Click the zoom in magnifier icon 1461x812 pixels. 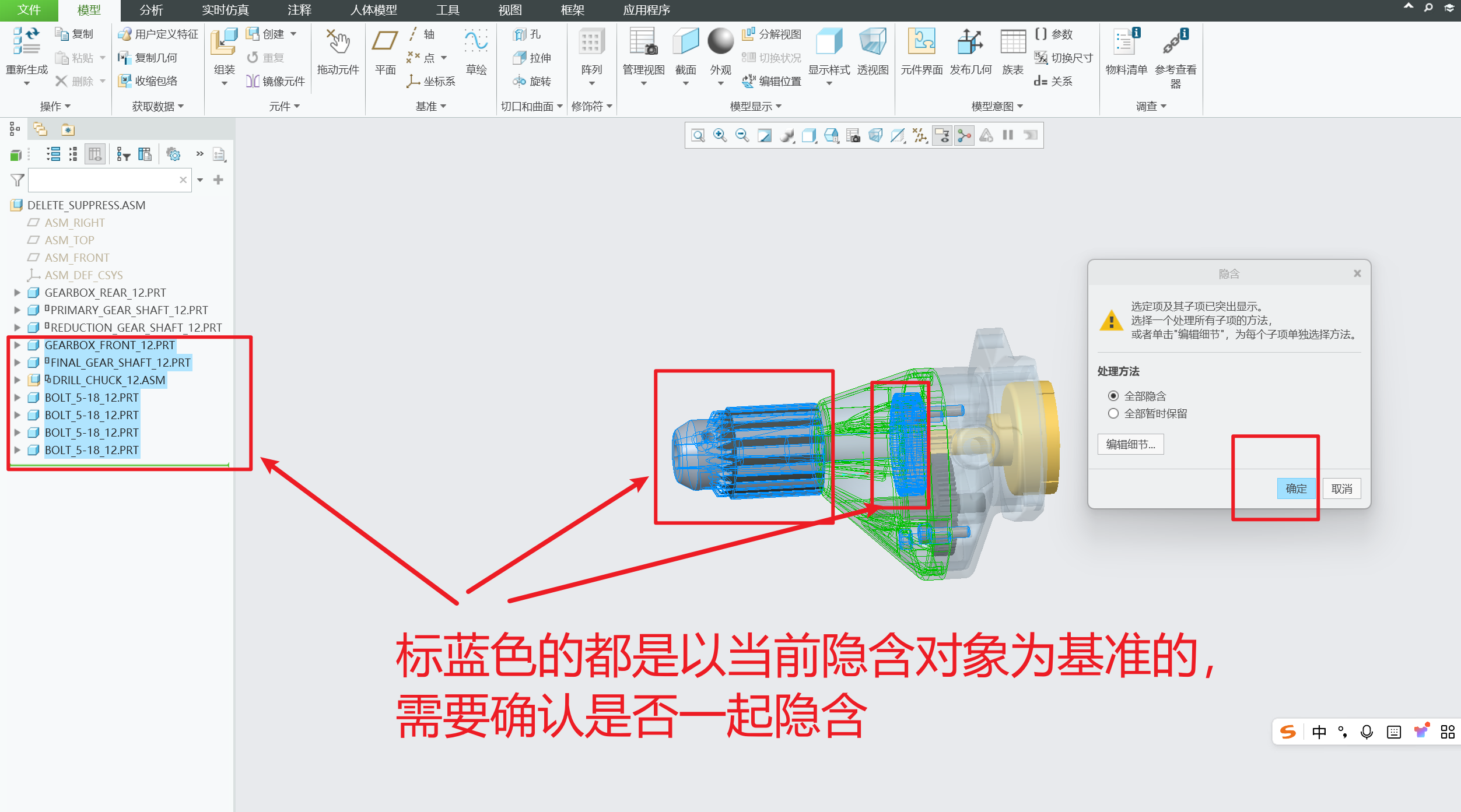coord(720,135)
